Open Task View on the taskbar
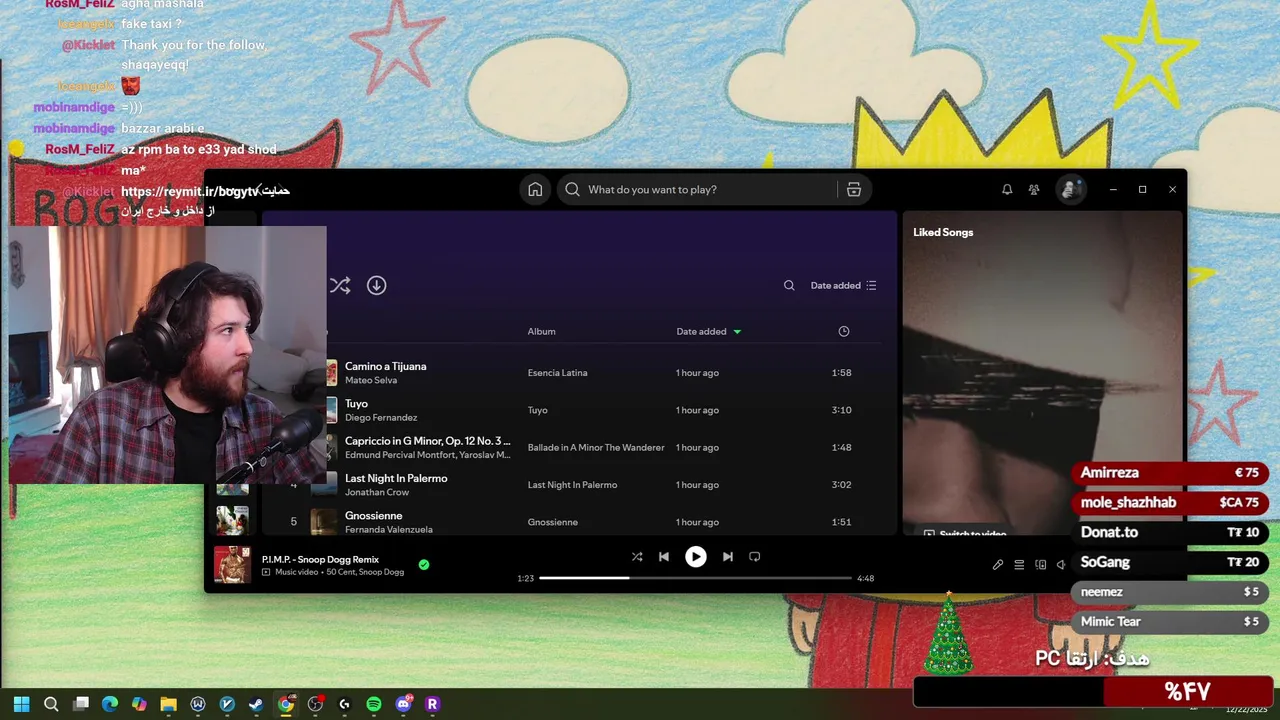The height and width of the screenshot is (720, 1280). point(81,704)
